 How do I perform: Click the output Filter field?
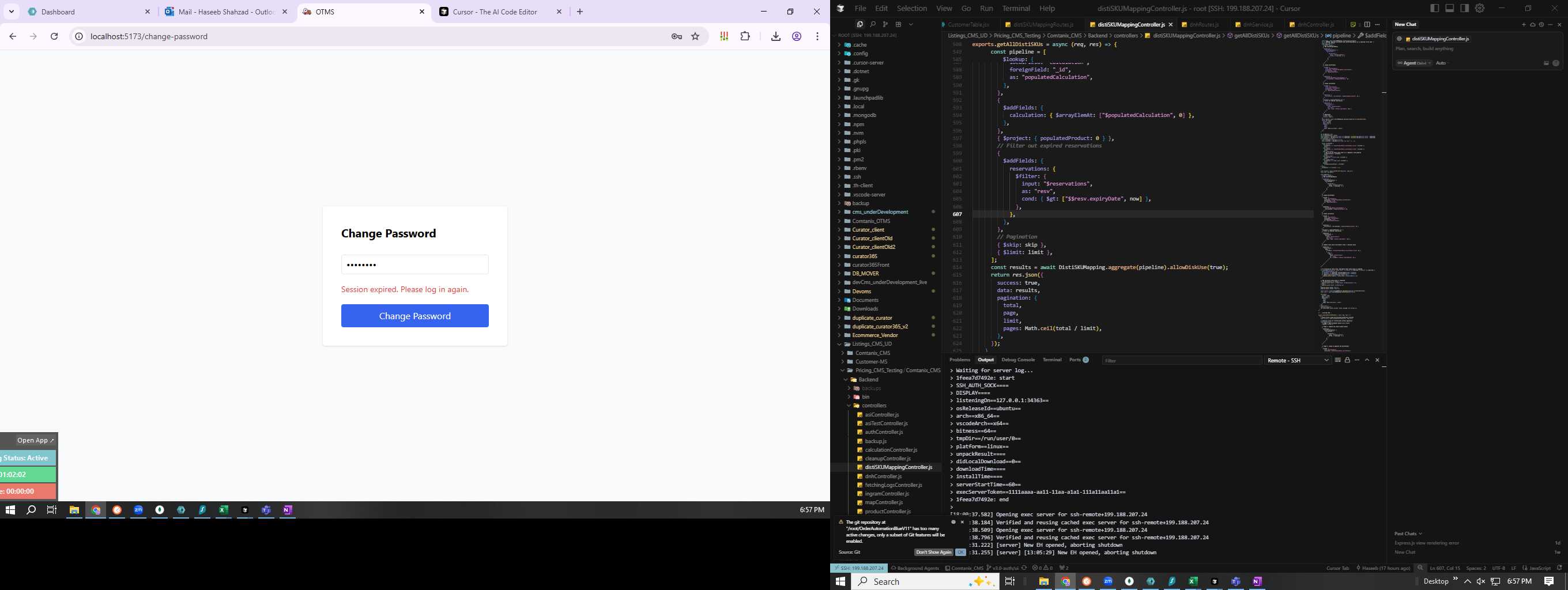1182,361
